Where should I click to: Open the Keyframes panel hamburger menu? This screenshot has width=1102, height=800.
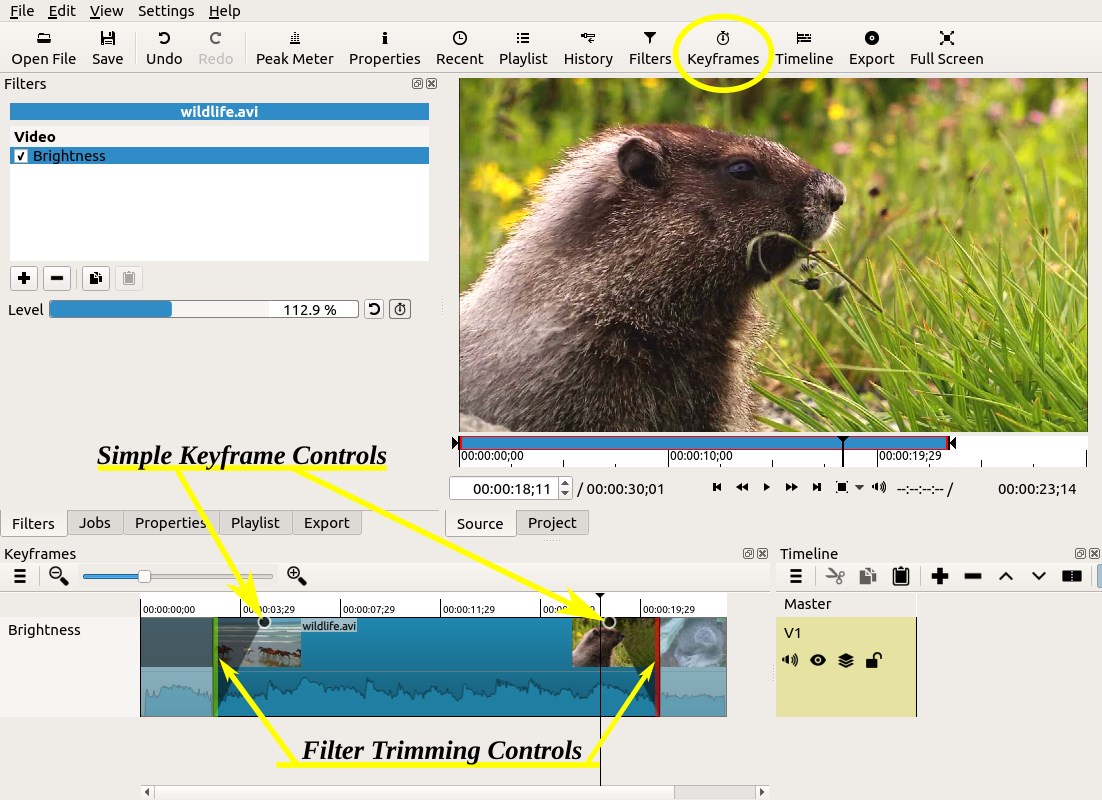pos(18,576)
